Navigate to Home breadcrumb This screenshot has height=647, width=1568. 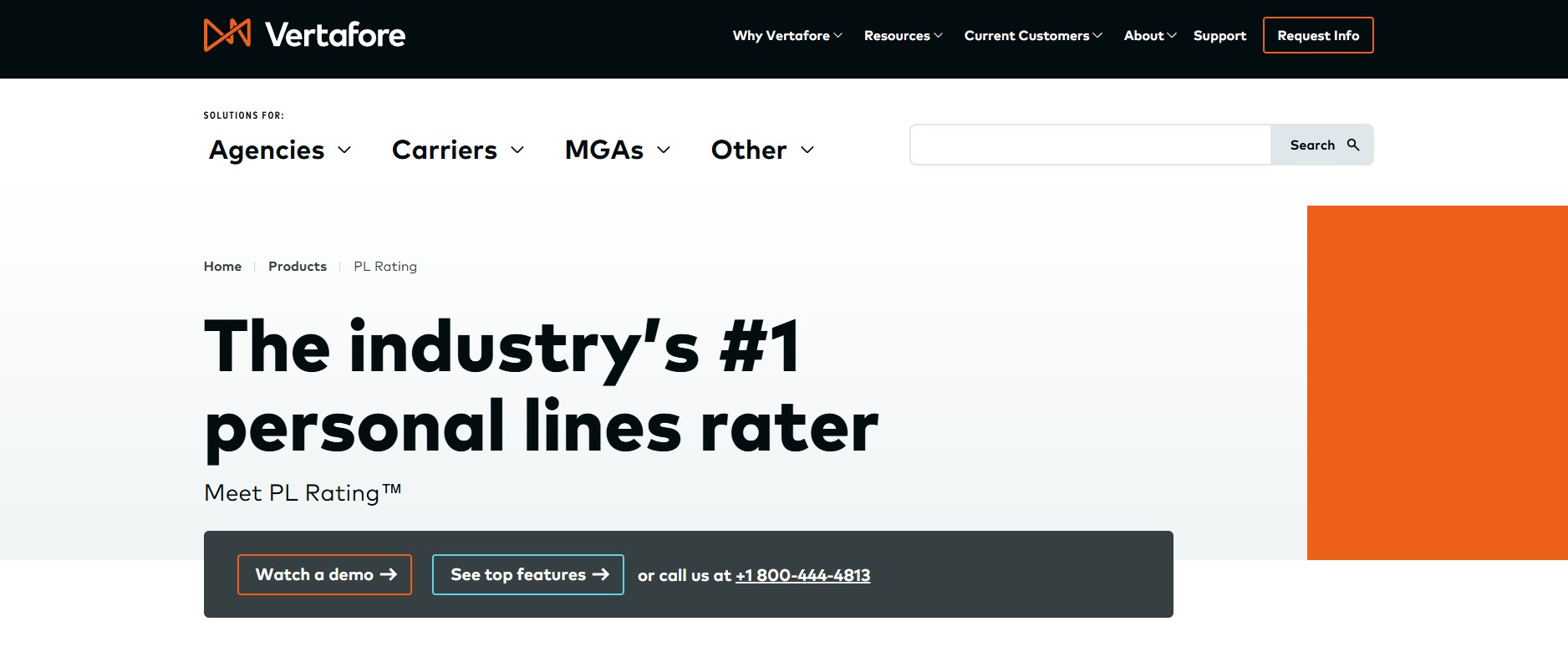click(222, 267)
